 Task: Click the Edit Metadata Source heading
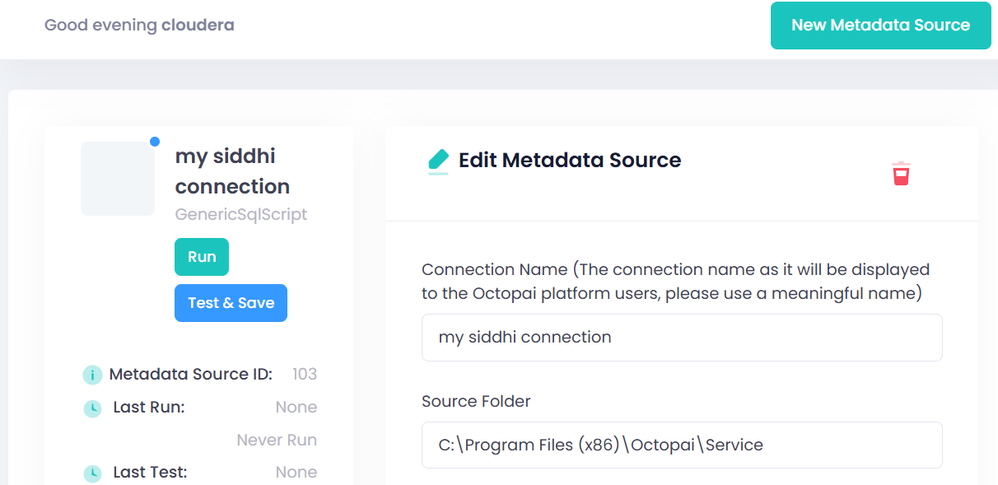(569, 160)
